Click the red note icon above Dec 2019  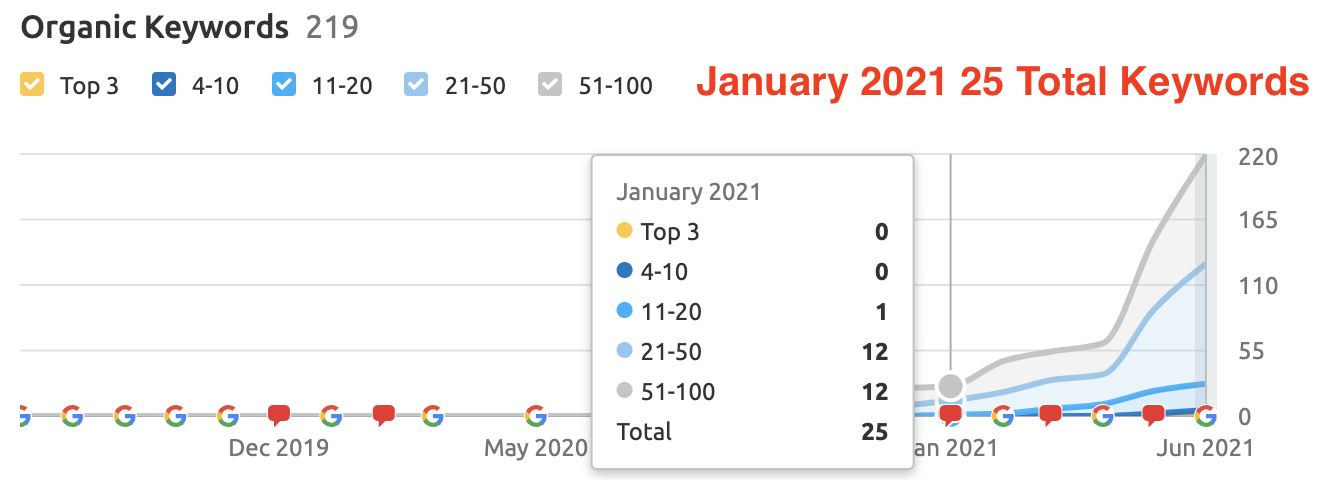(279, 415)
